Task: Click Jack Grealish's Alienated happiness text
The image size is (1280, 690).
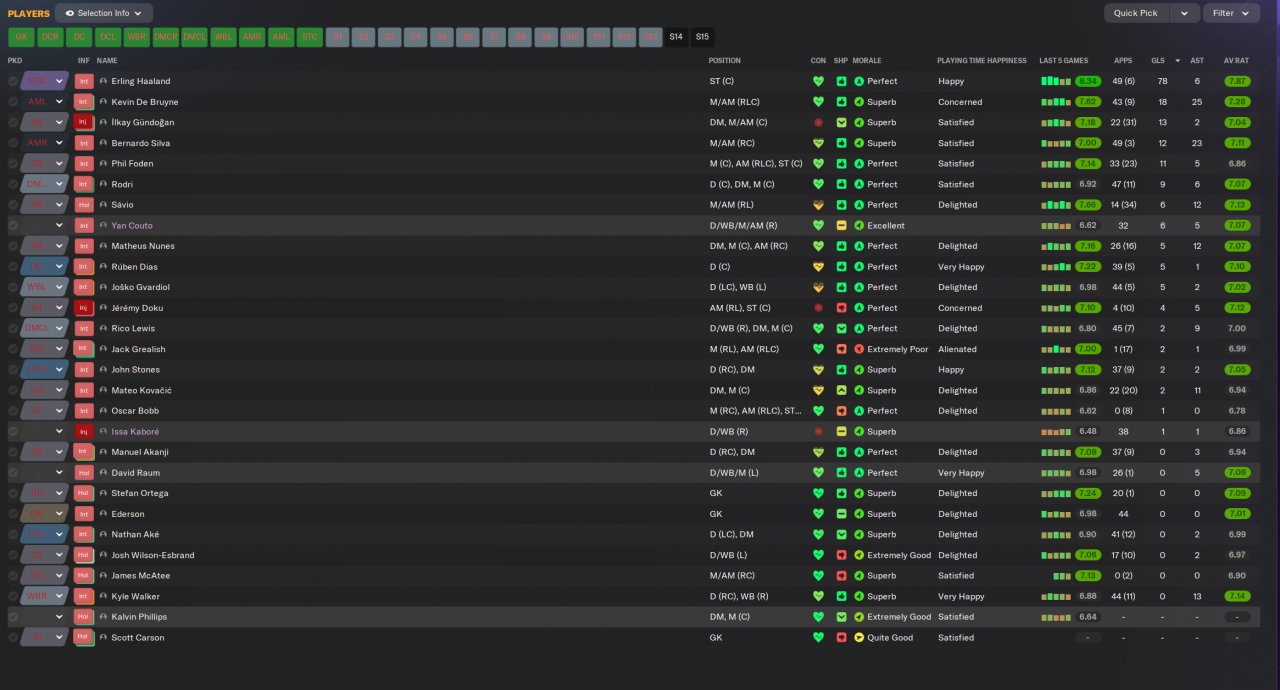Action: (x=957, y=349)
